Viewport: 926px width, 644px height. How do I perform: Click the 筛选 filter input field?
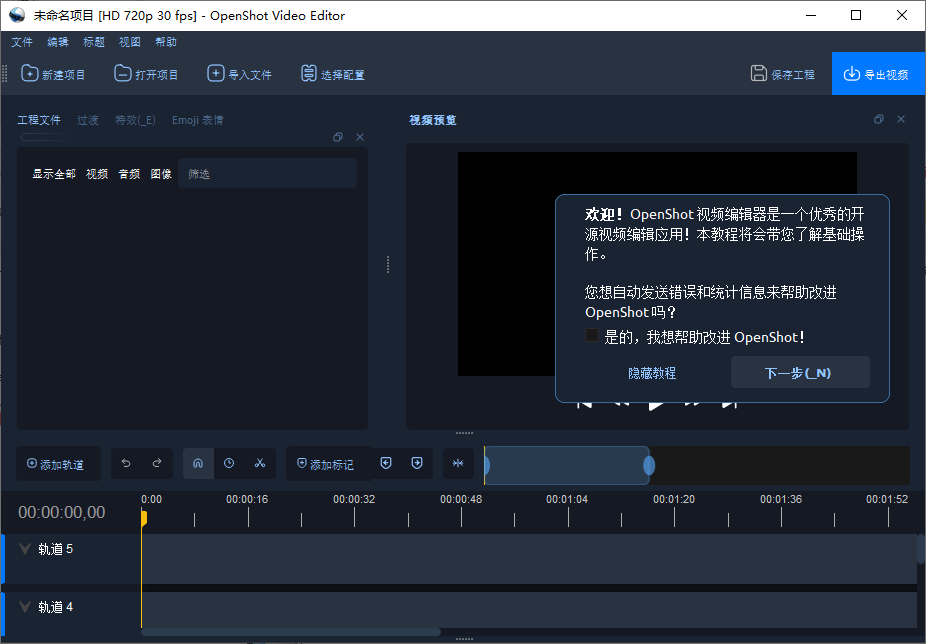pyautogui.click(x=266, y=174)
